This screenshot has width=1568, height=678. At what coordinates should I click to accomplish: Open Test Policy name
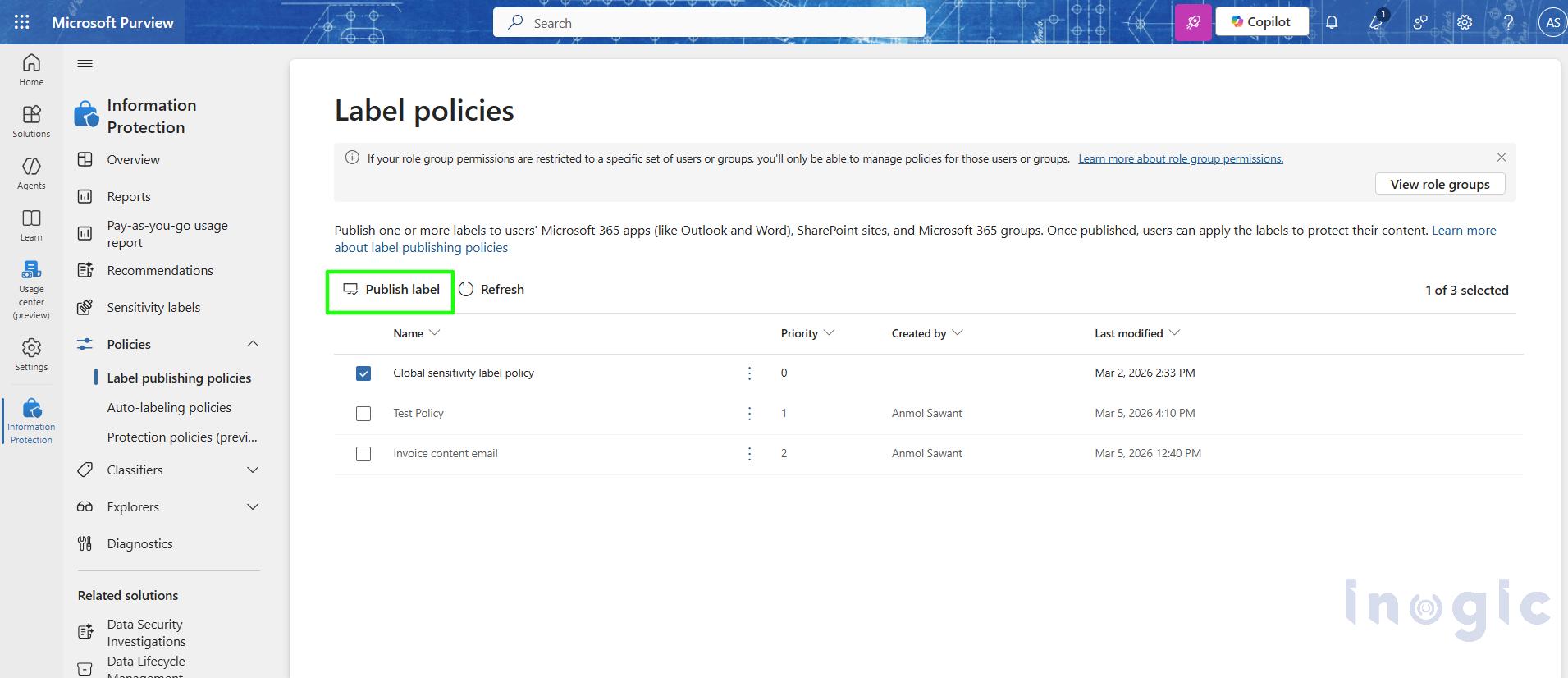[418, 413]
